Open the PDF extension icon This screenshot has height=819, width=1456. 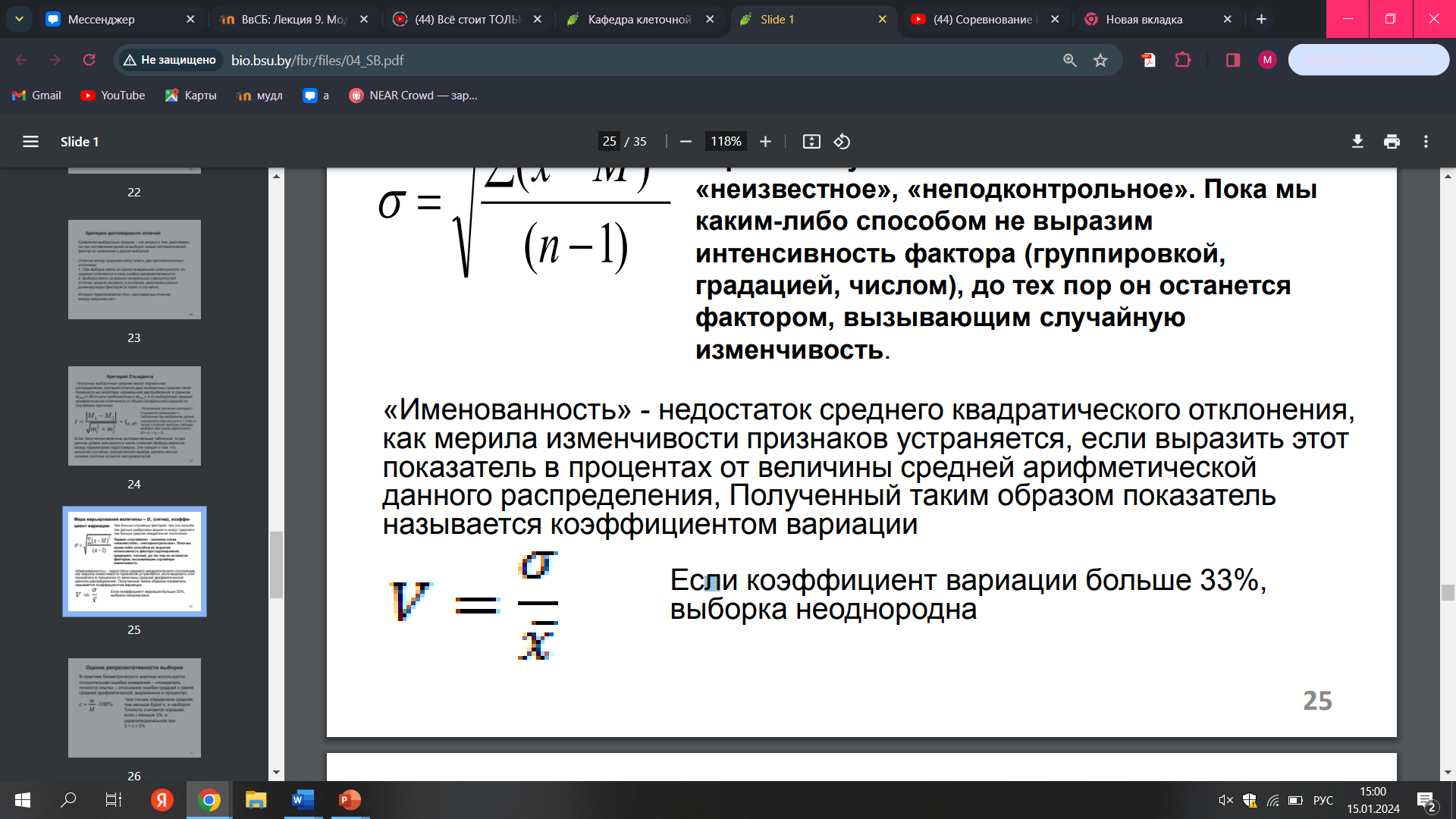1148,60
